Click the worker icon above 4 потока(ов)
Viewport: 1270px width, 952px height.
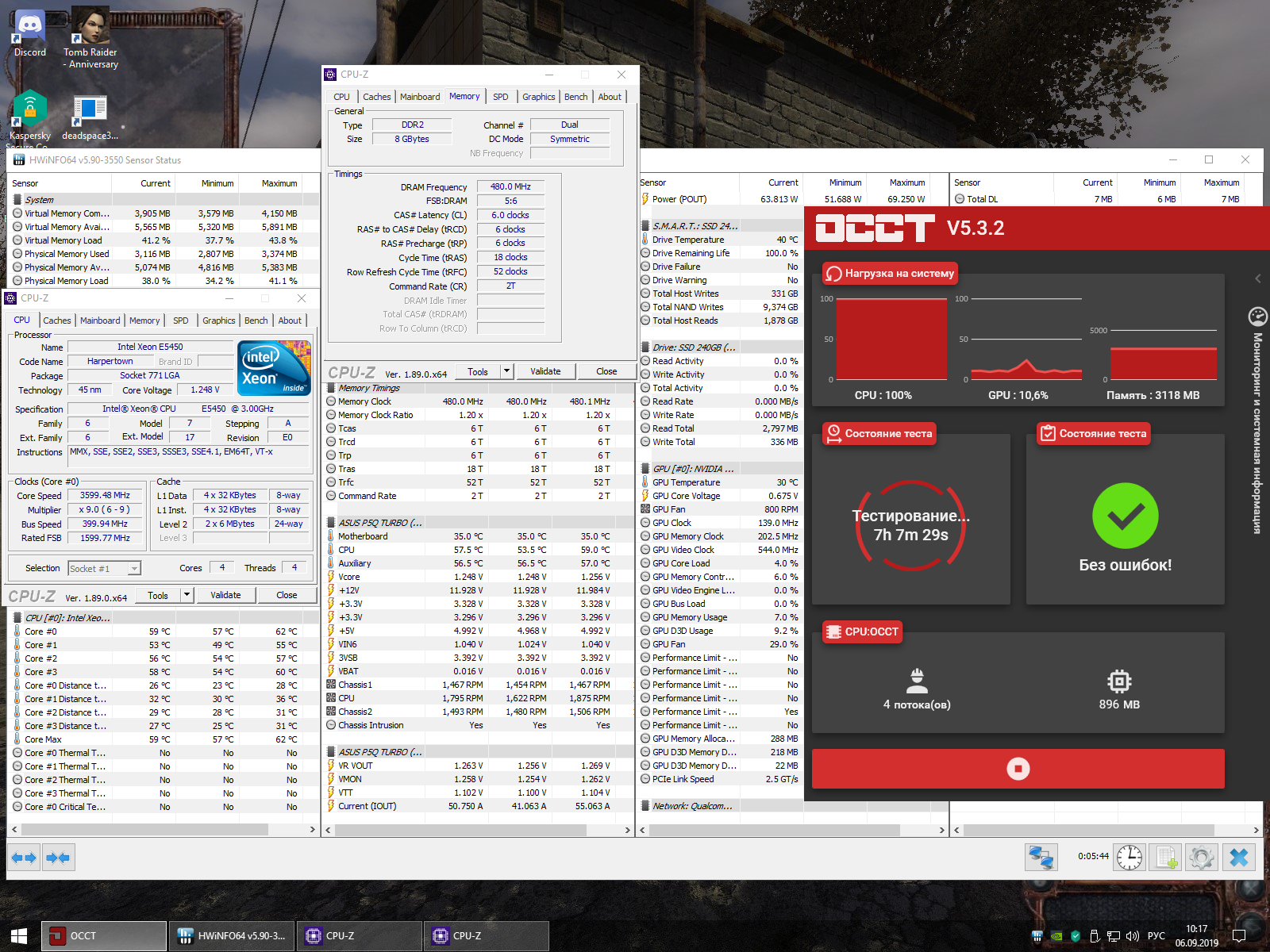click(917, 681)
